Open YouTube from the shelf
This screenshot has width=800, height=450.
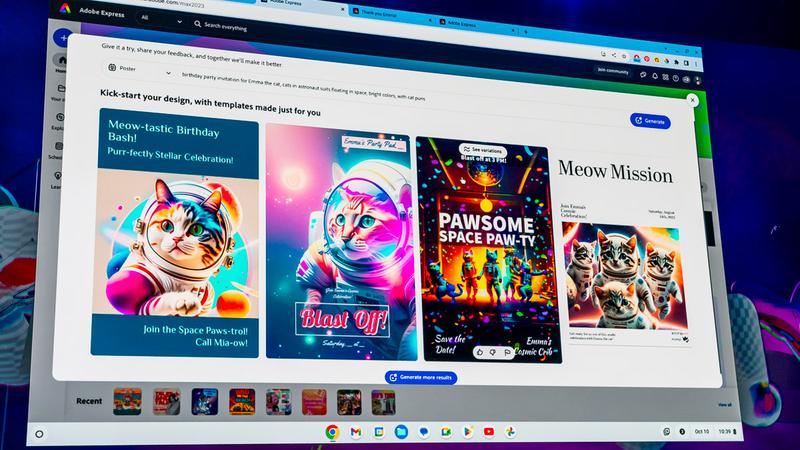pyautogui.click(x=489, y=432)
